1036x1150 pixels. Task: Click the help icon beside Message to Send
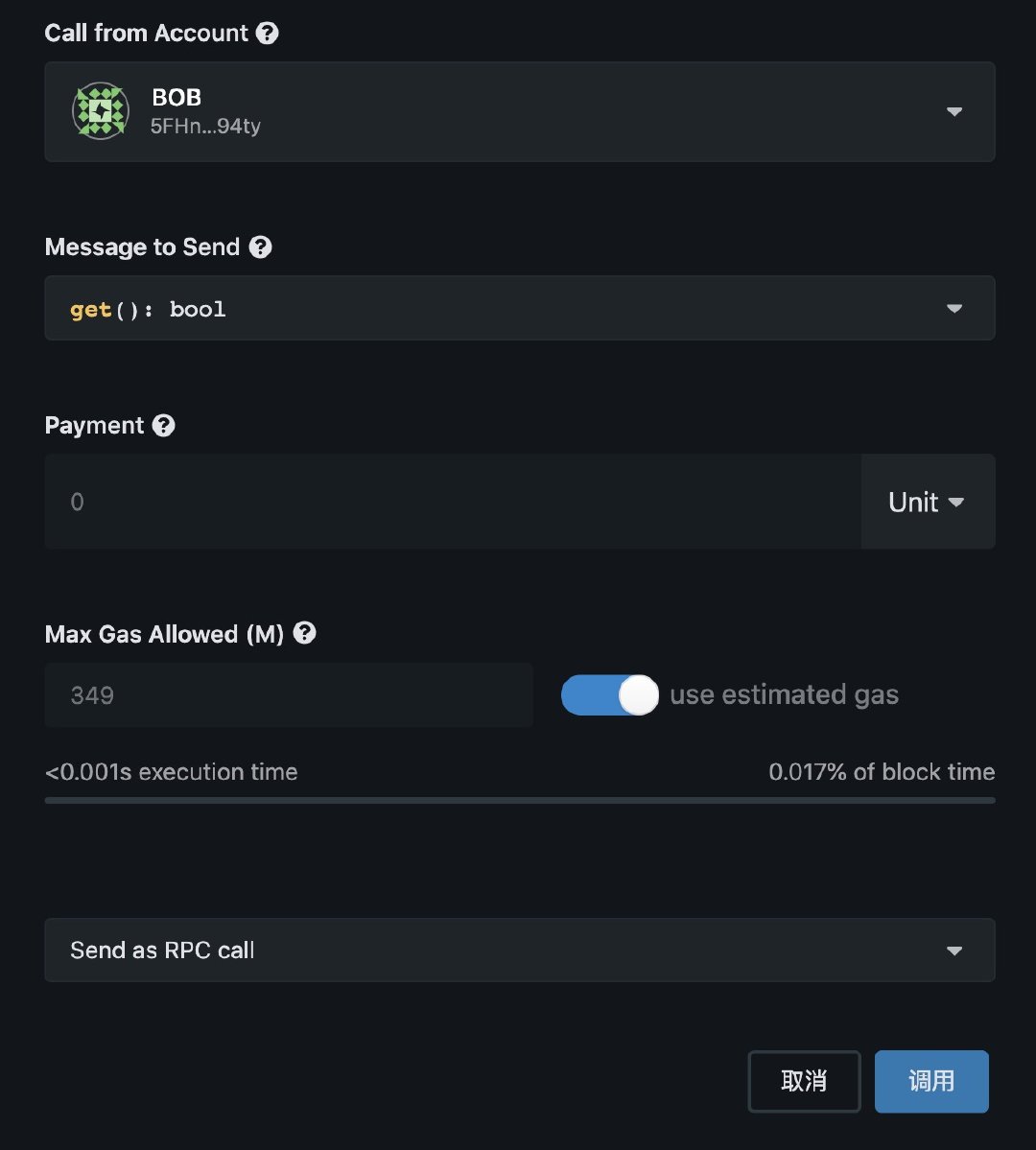(x=260, y=246)
